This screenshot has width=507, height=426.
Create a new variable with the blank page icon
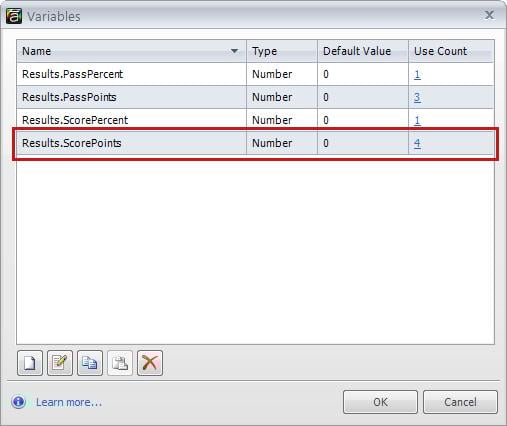coord(30,363)
